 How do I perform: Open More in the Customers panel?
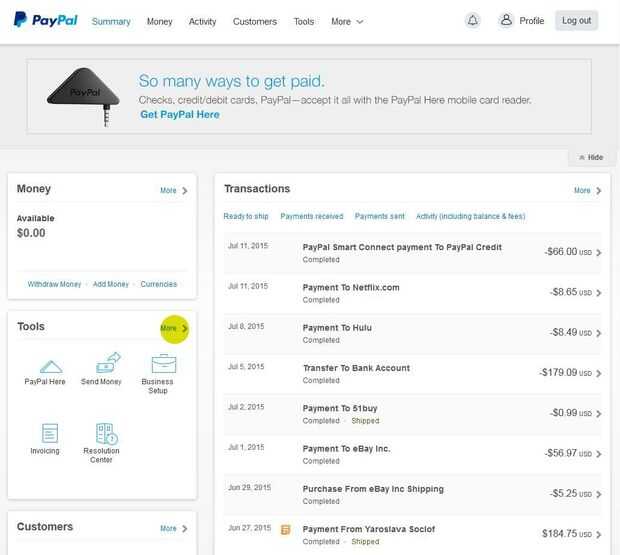[174, 529]
